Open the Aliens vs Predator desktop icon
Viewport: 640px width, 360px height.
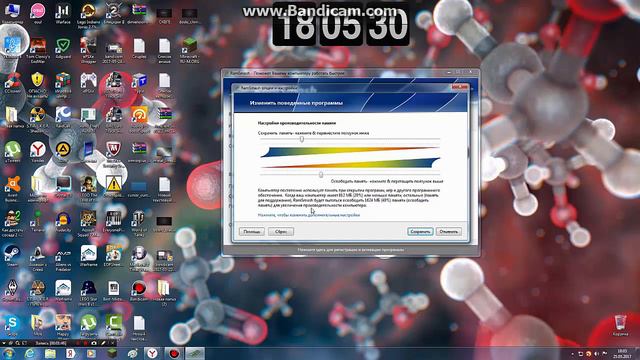coord(62,258)
